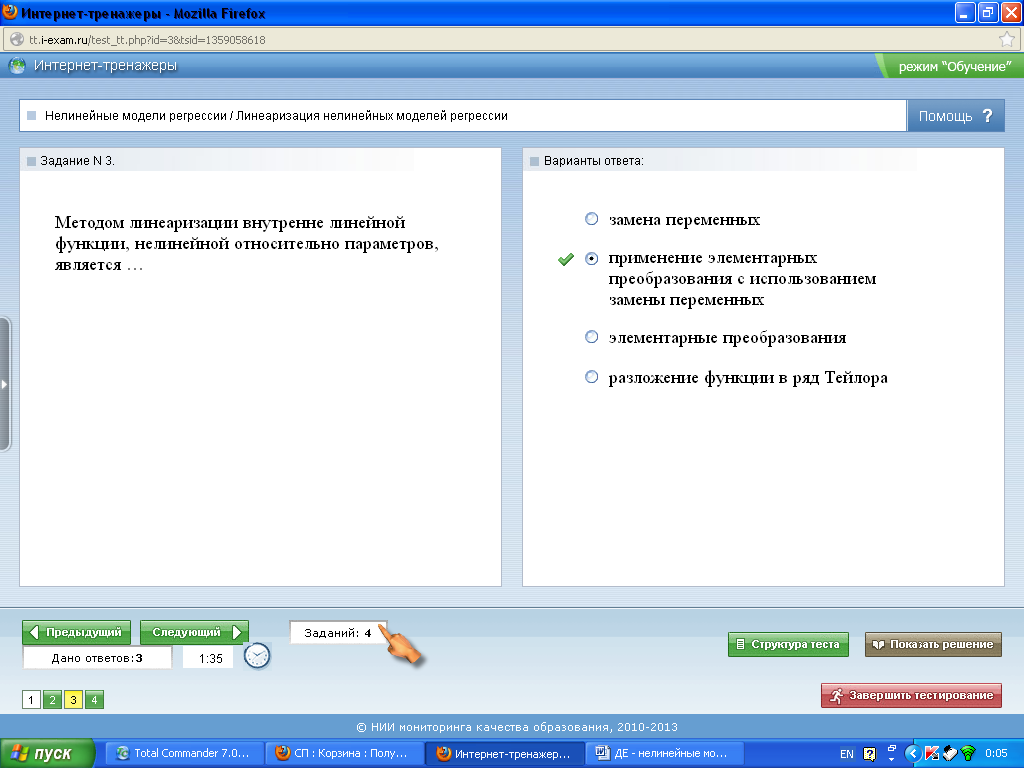
Task: Choose 'элементарные преобразования' radio option
Action: (x=591, y=337)
